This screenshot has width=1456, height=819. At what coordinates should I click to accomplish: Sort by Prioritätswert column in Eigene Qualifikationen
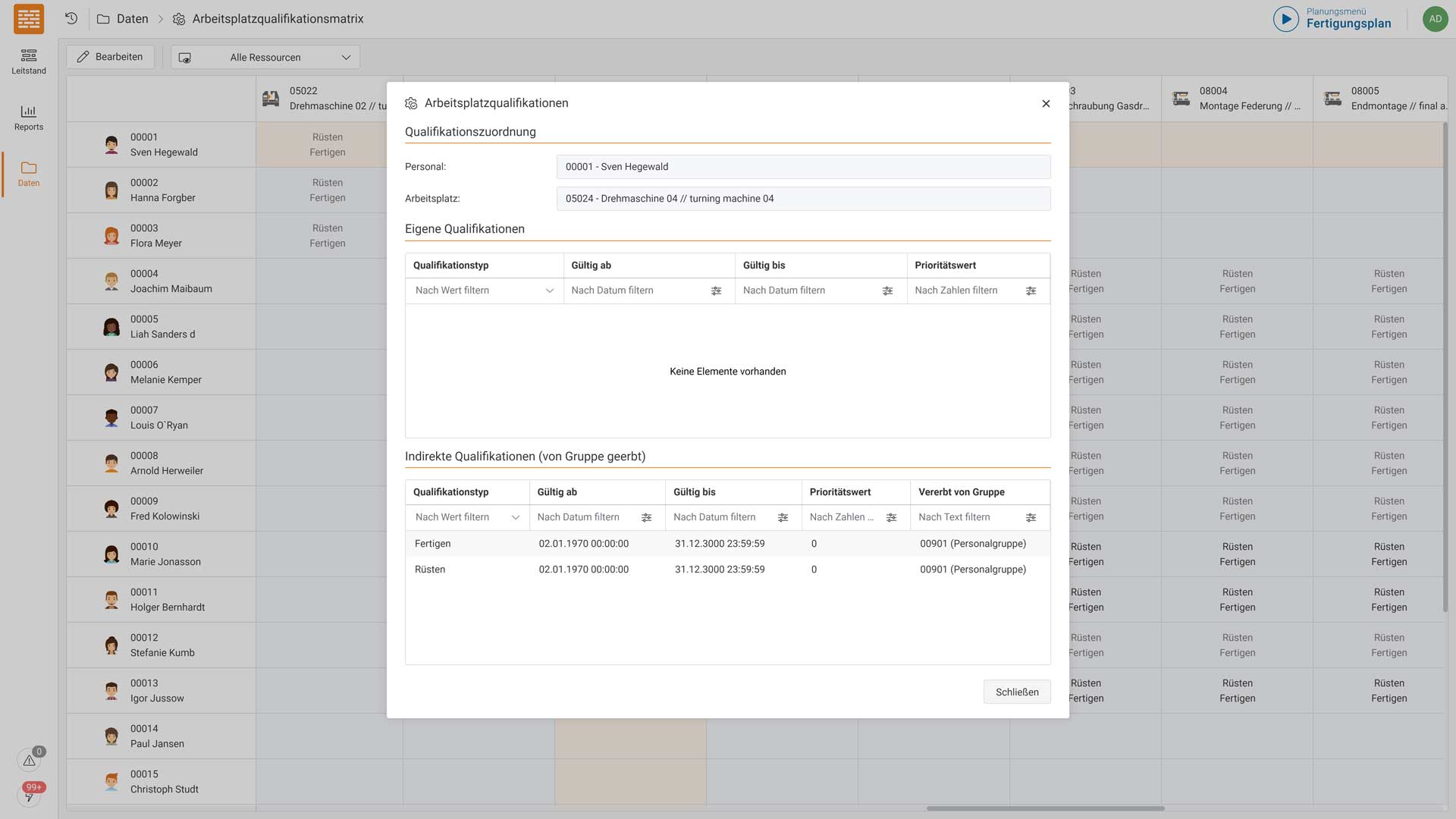click(x=978, y=265)
